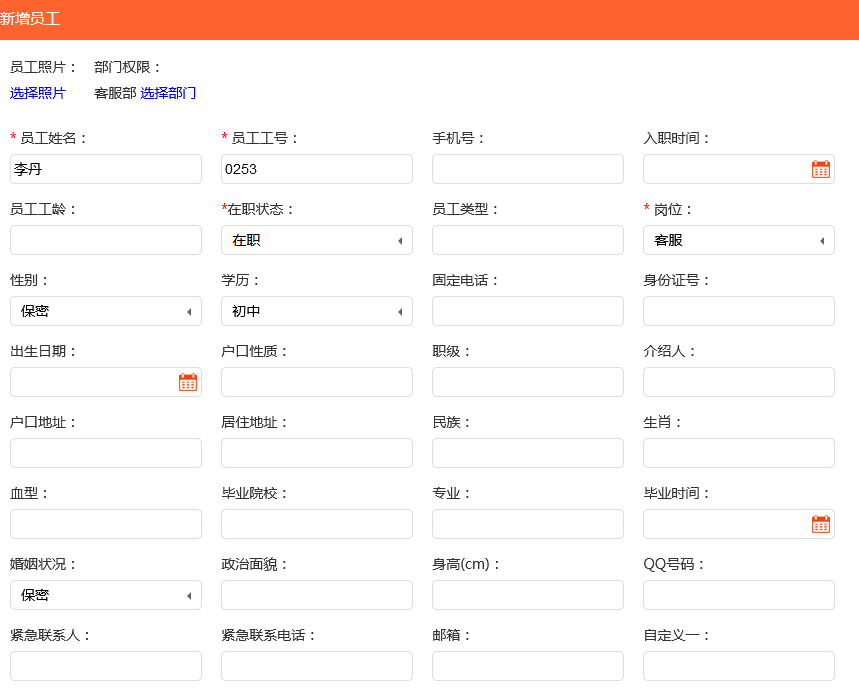Focus the 员工姓名 input field
Screen dimensions: 859x690
click(105, 169)
